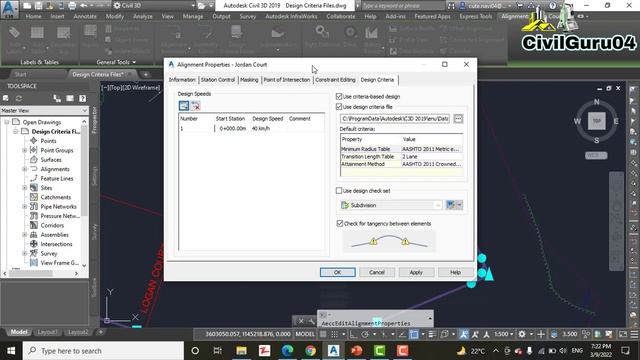Open Windows Start menu
This screenshot has width=640, height=360.
pyautogui.click(x=11, y=351)
